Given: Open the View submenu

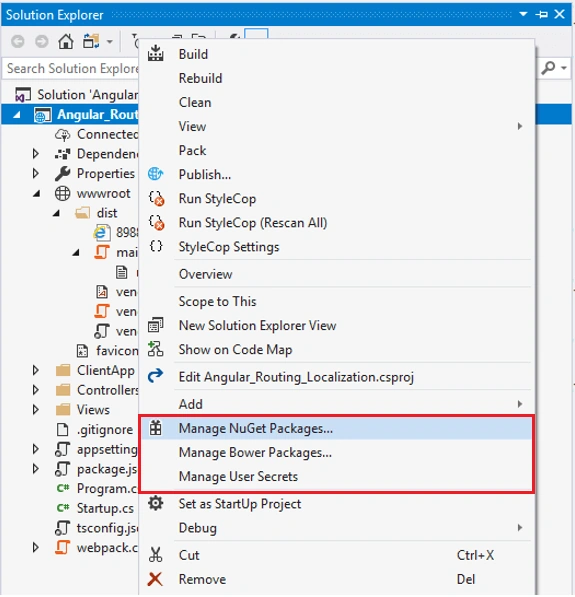Looking at the screenshot, I should [337, 126].
